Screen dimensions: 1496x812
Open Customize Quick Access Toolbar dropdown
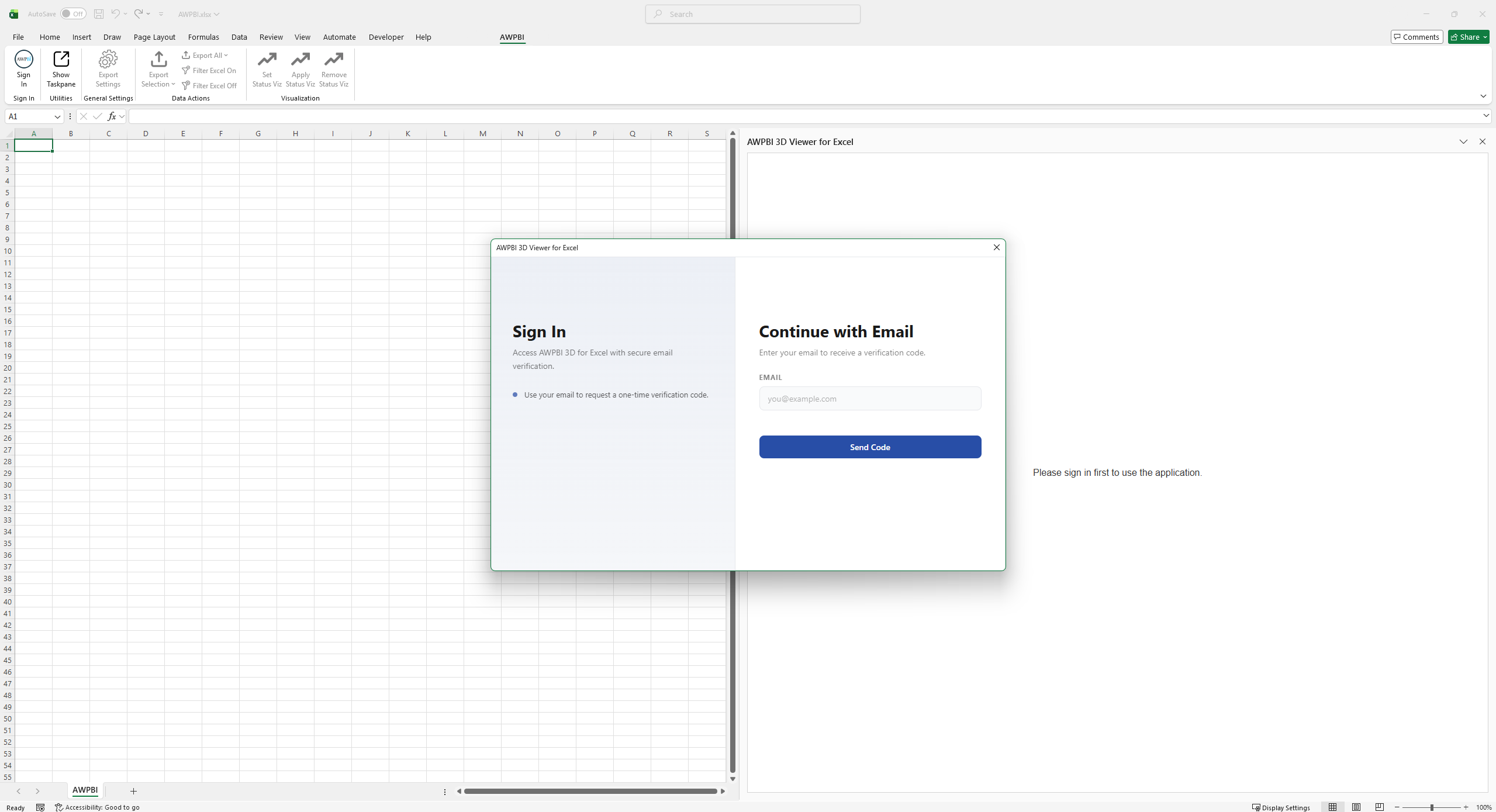pyautogui.click(x=161, y=14)
